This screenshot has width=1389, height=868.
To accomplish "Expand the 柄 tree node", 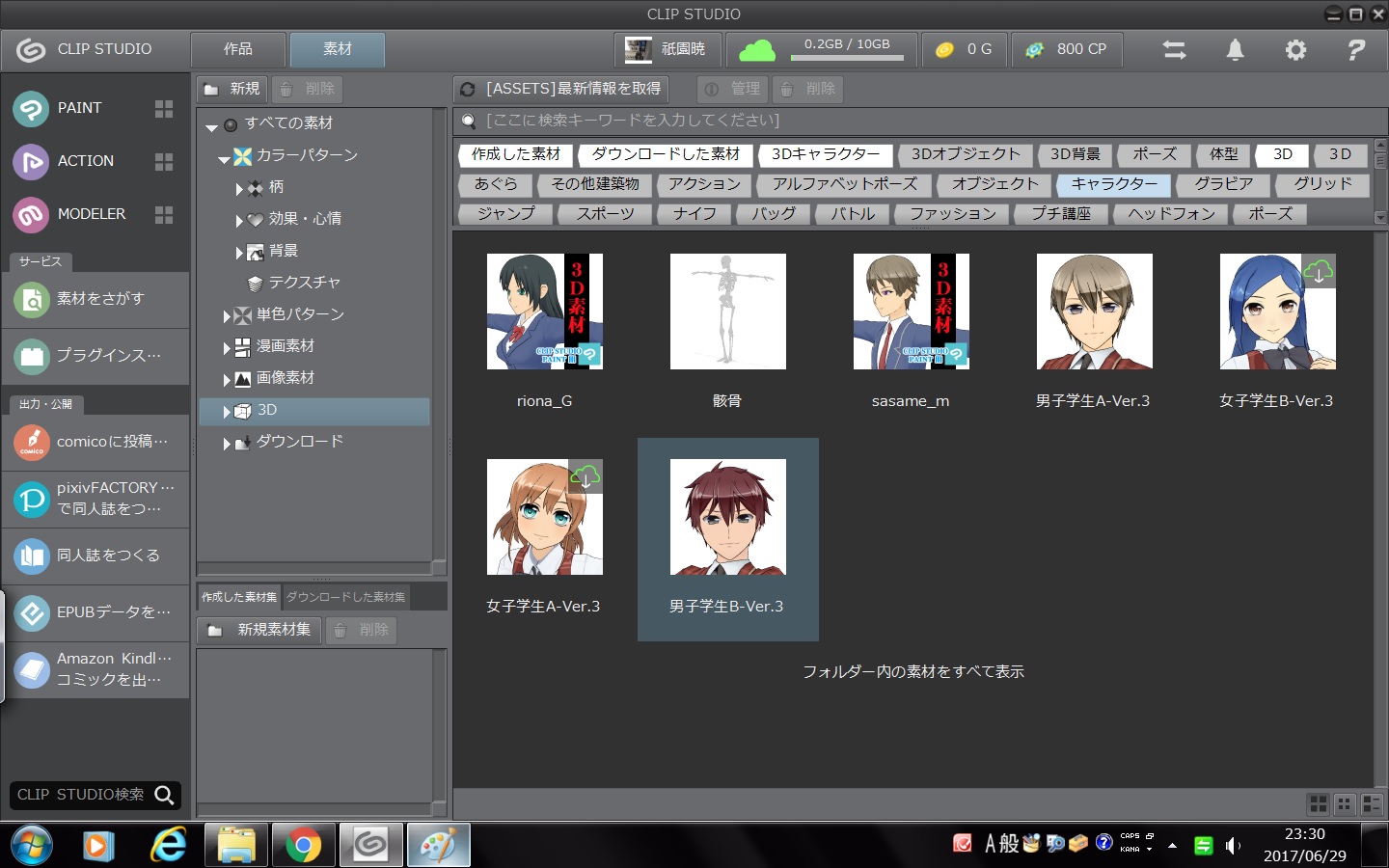I will pos(239,189).
